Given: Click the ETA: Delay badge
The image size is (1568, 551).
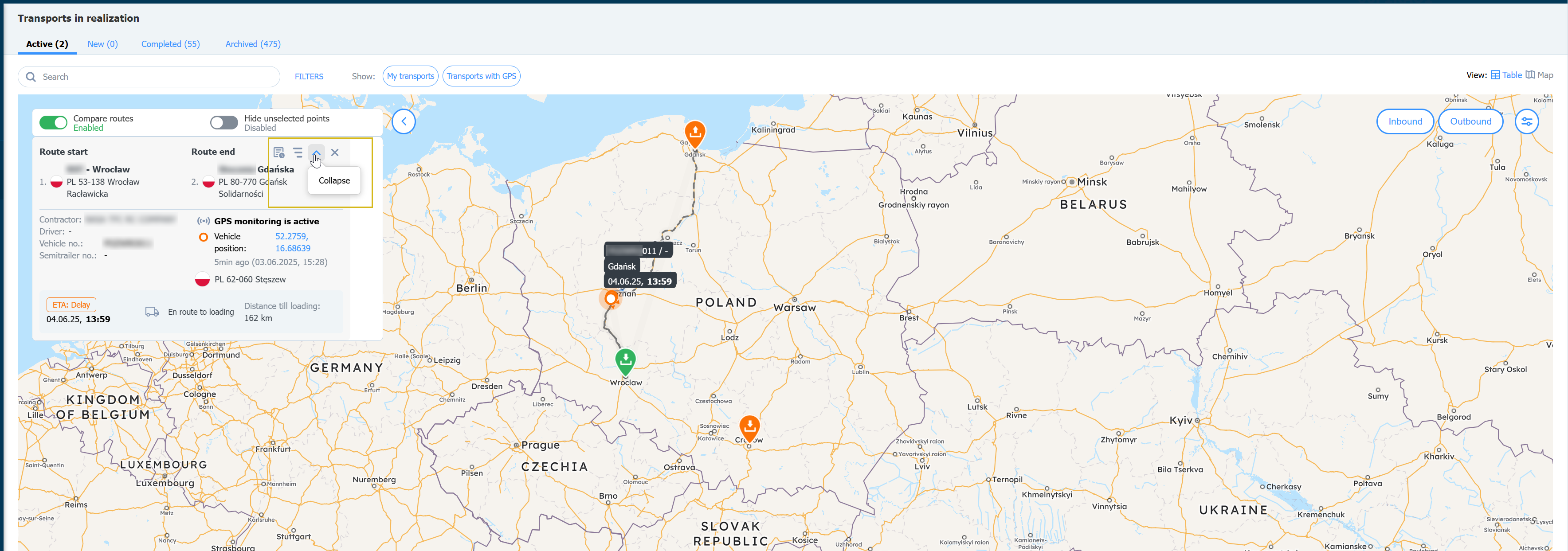Looking at the screenshot, I should coord(71,305).
